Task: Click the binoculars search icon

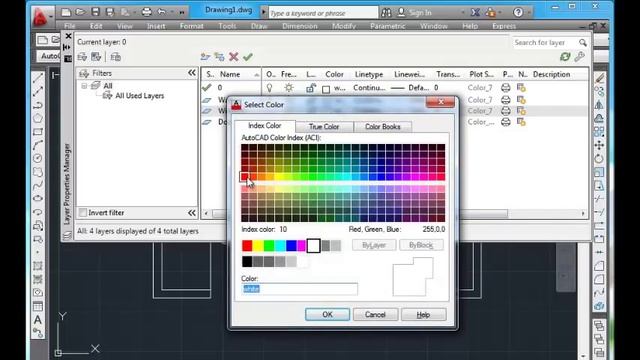Action: click(386, 13)
